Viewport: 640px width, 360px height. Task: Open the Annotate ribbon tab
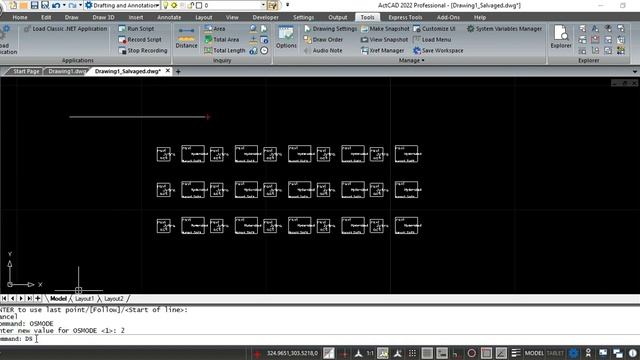169,17
